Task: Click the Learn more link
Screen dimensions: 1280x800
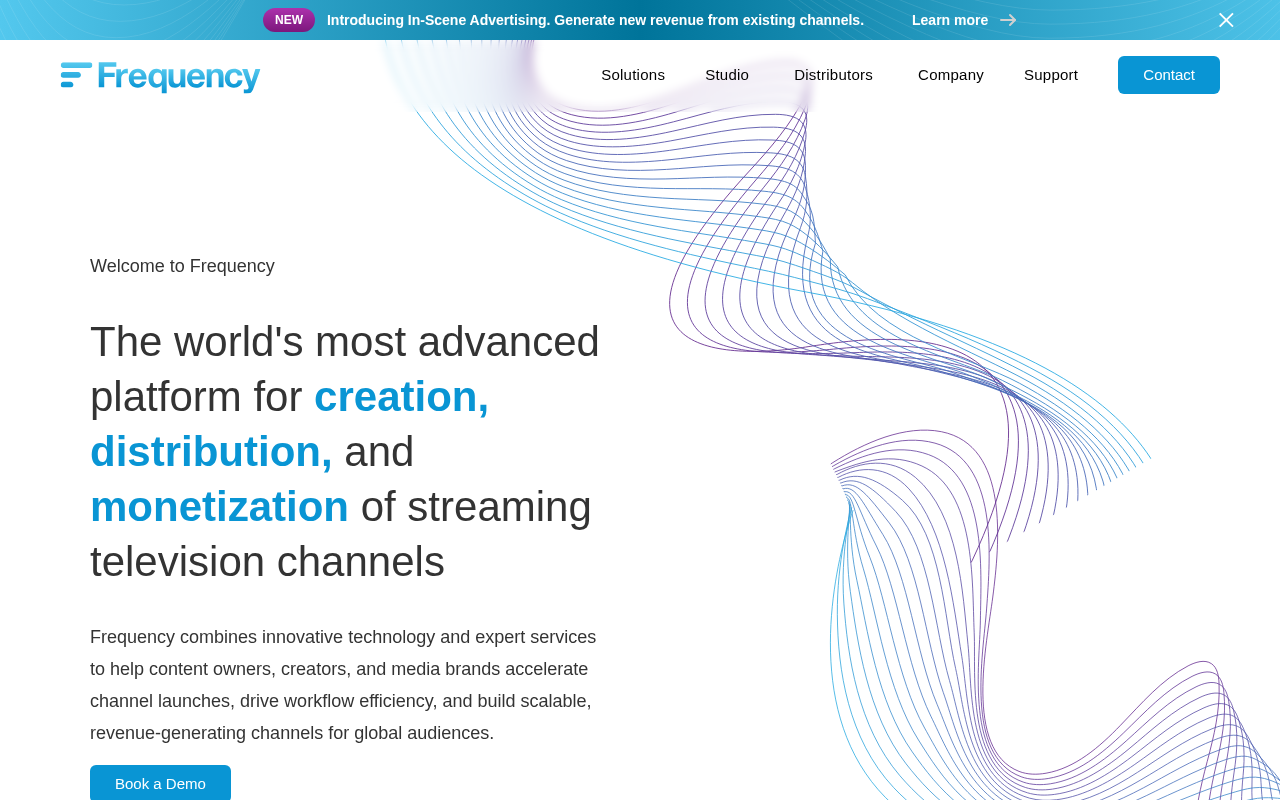Action: pos(950,20)
